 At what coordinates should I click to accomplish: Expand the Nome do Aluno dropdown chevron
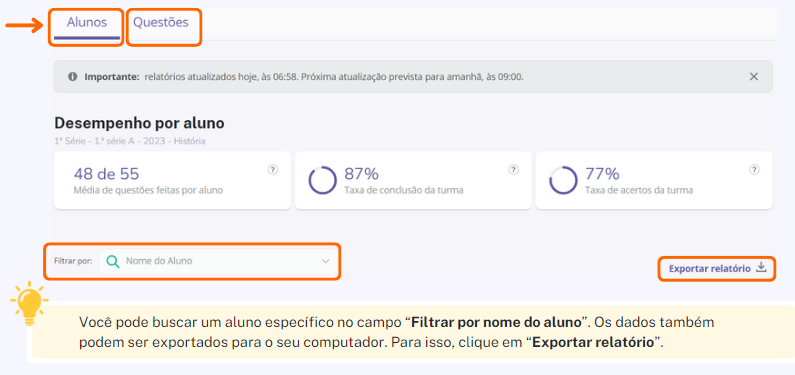click(x=326, y=261)
